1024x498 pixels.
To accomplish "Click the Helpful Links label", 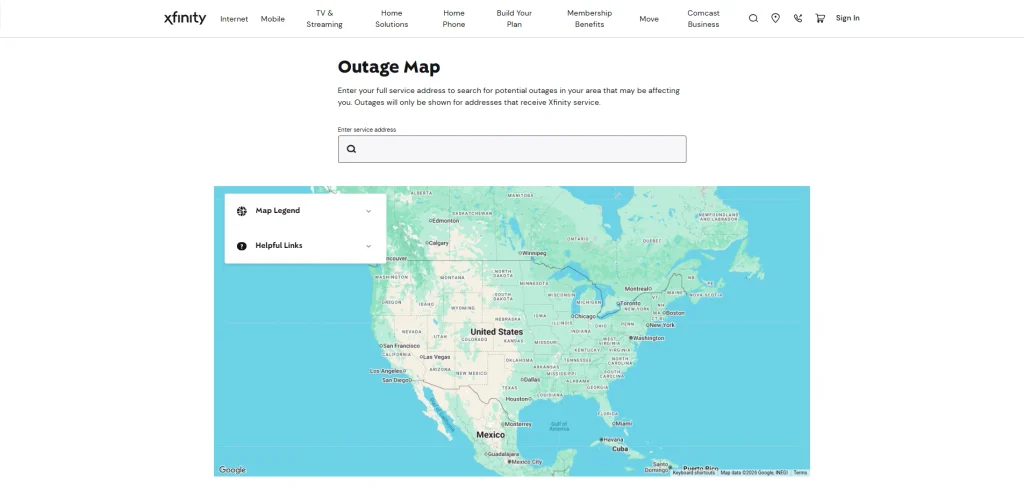I will click(279, 246).
